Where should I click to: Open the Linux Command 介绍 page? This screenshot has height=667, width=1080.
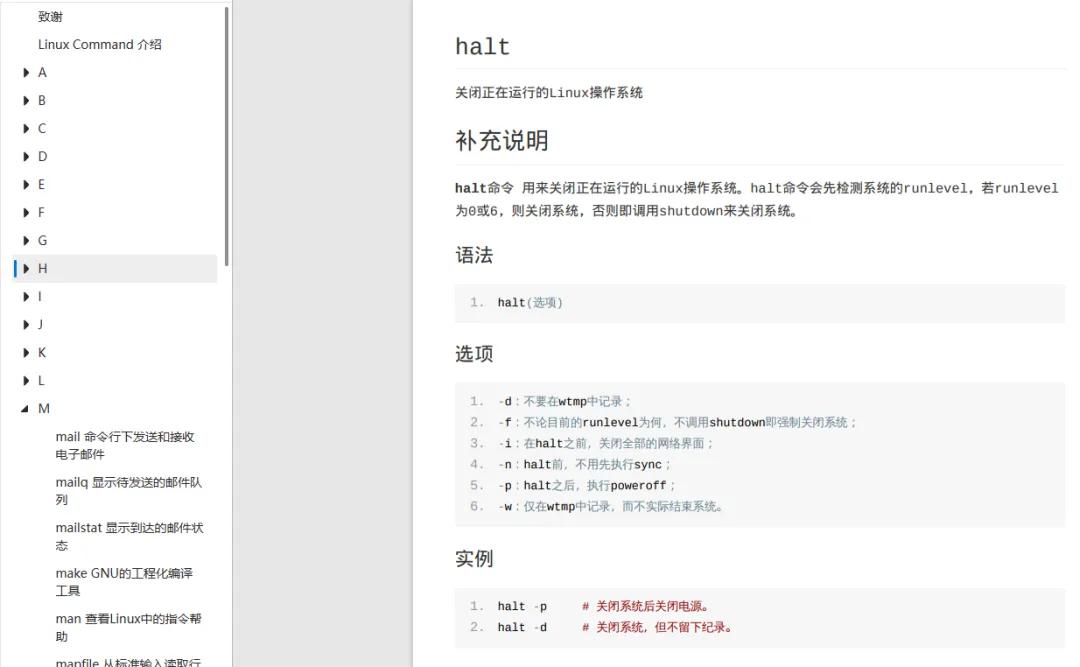[x=99, y=44]
